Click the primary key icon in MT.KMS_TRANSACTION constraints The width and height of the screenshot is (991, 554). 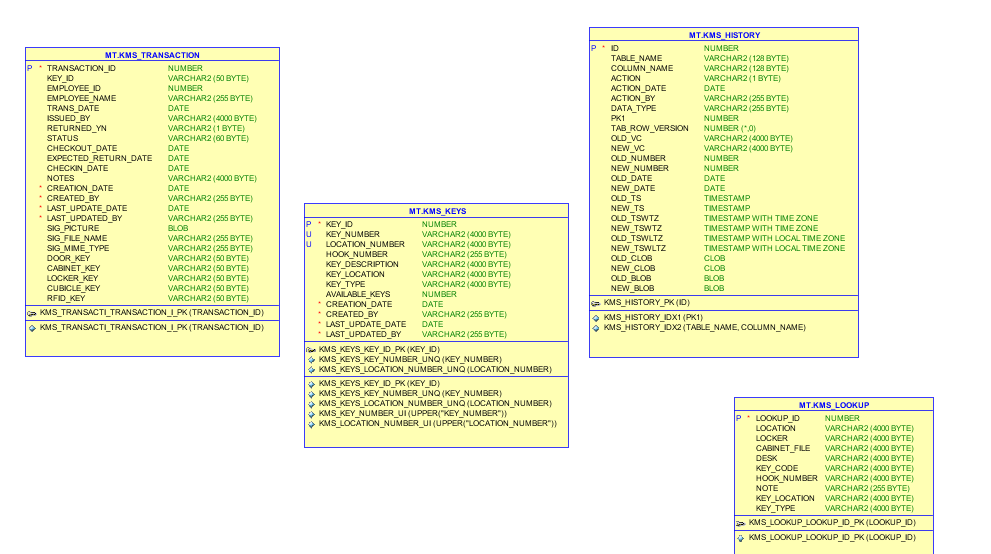[32, 313]
